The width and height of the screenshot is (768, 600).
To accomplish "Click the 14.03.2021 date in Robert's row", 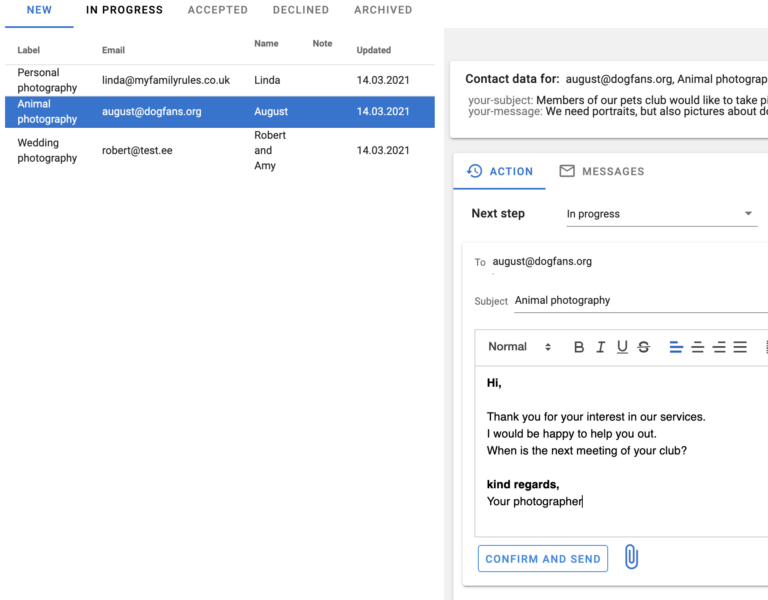I will pos(383,150).
